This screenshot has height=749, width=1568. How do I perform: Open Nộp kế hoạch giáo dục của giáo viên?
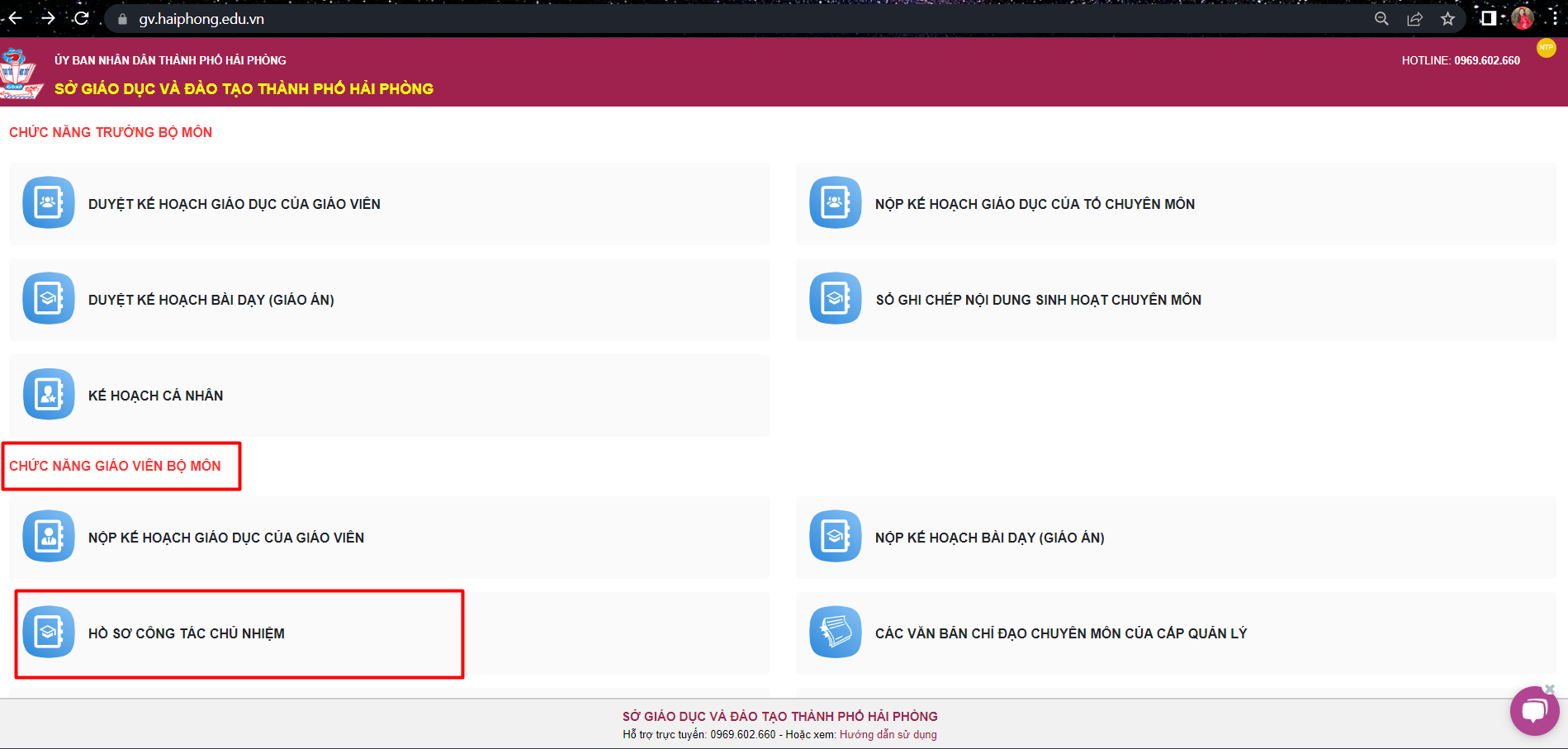pyautogui.click(x=225, y=538)
